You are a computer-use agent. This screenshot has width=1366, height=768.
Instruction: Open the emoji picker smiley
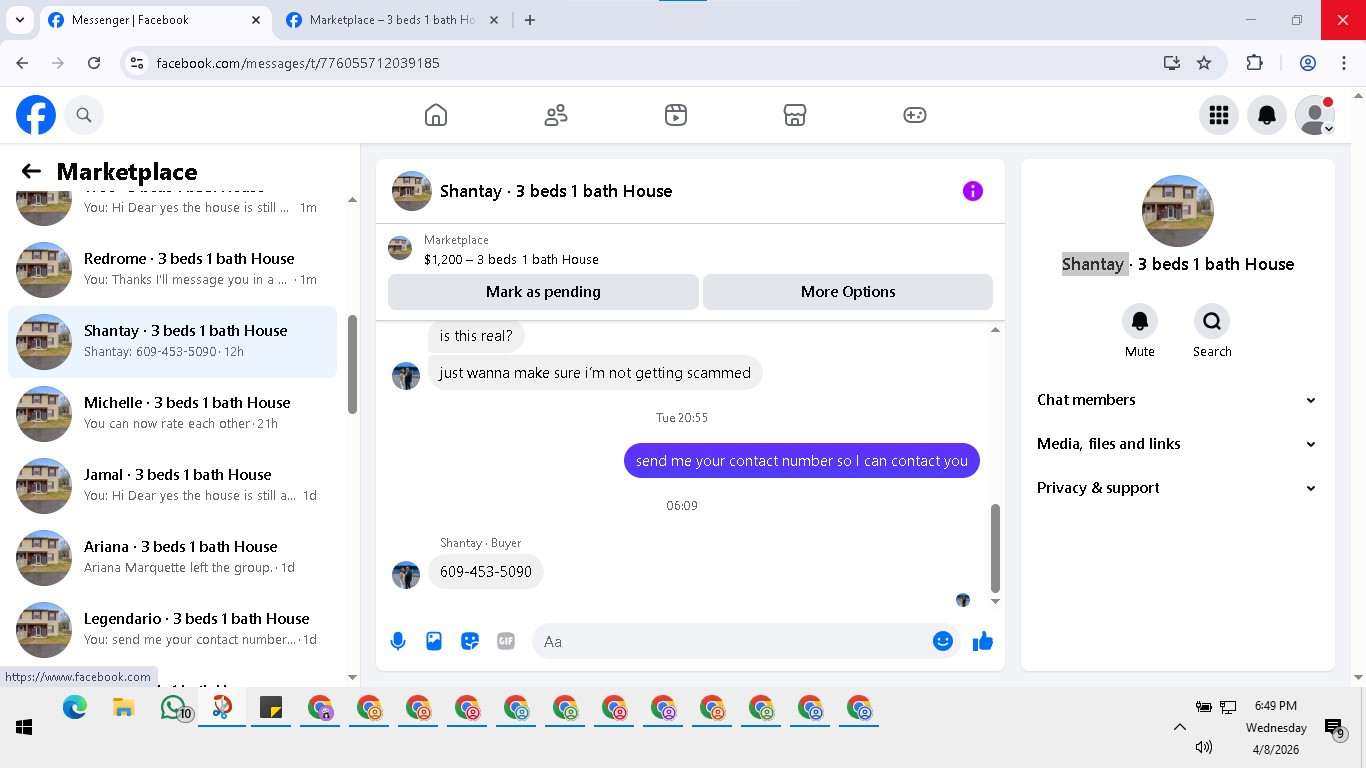coord(943,641)
